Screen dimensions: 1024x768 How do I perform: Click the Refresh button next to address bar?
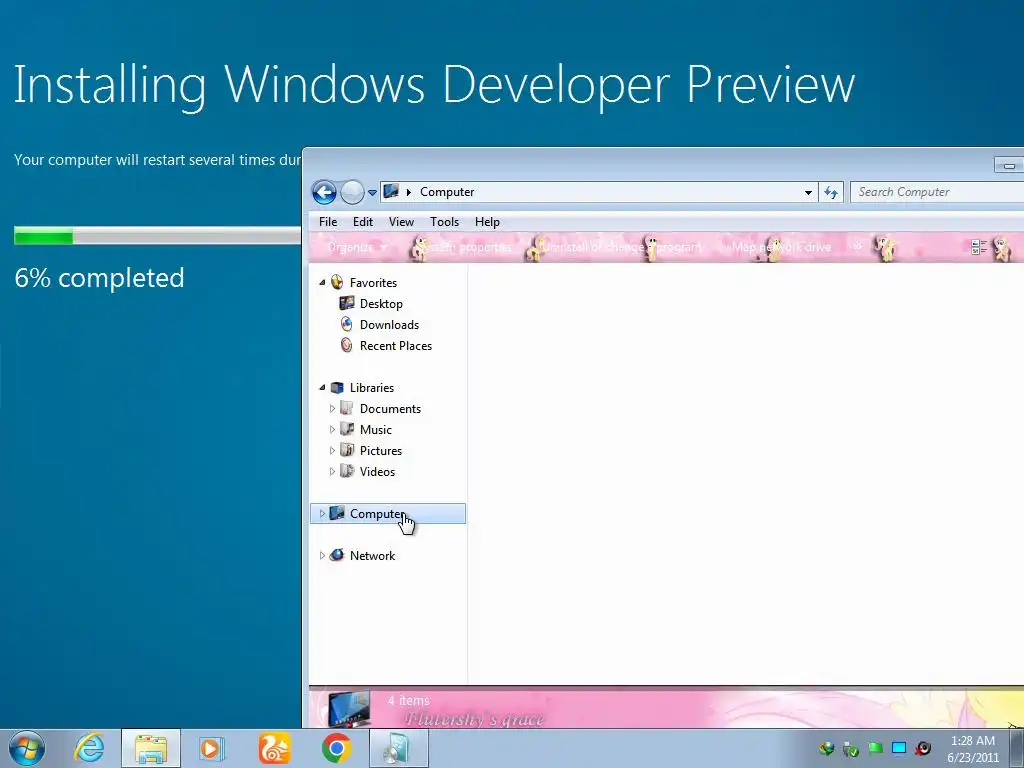click(831, 192)
